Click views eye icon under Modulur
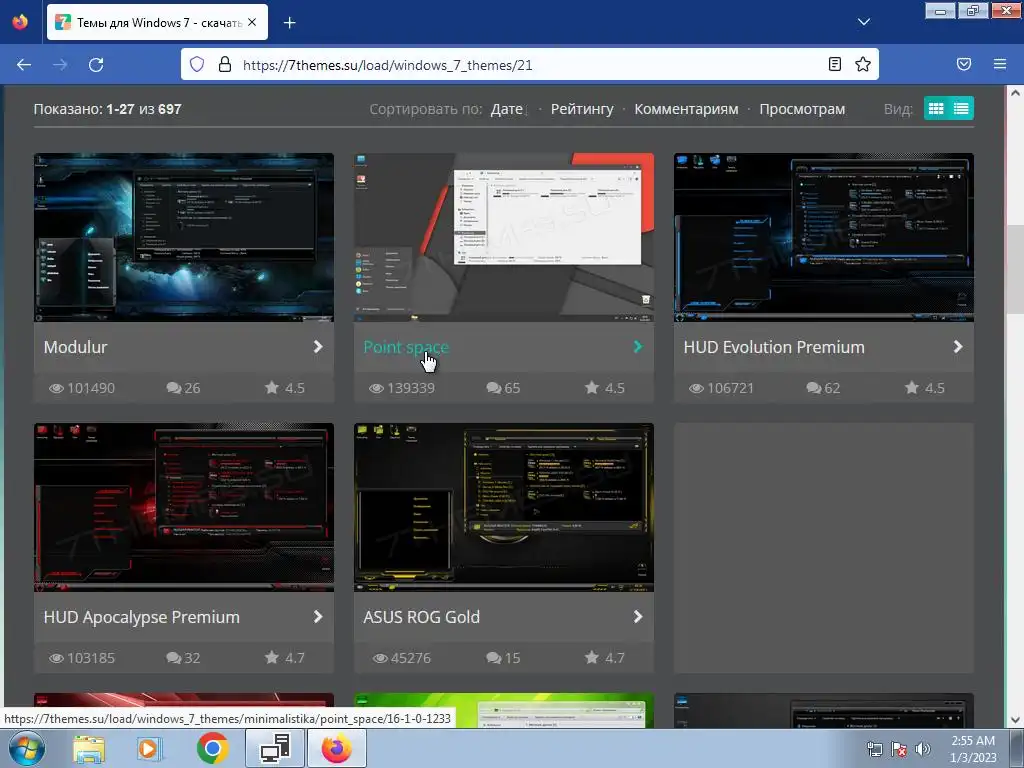Screen dimensions: 1024x768 [56, 388]
